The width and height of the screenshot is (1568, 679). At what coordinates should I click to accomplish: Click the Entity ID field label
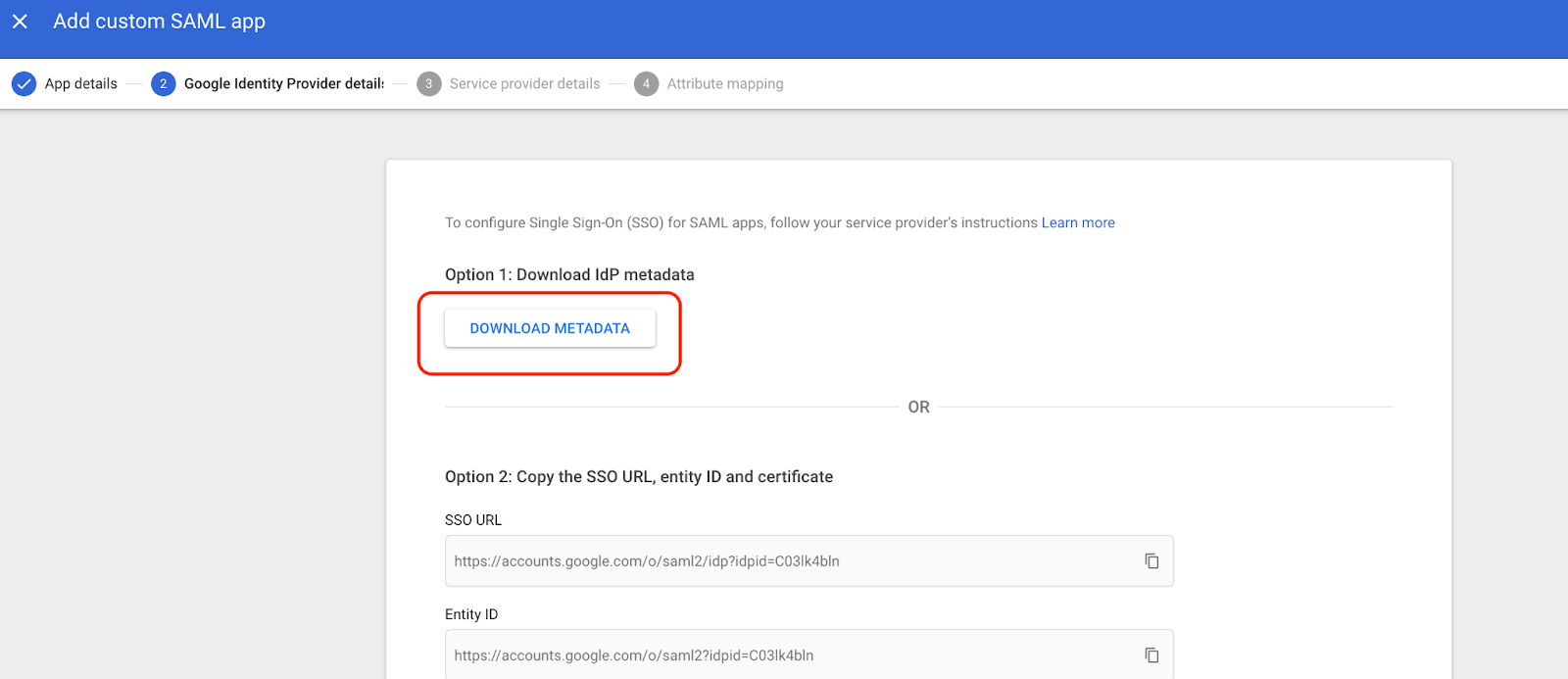[x=471, y=614]
